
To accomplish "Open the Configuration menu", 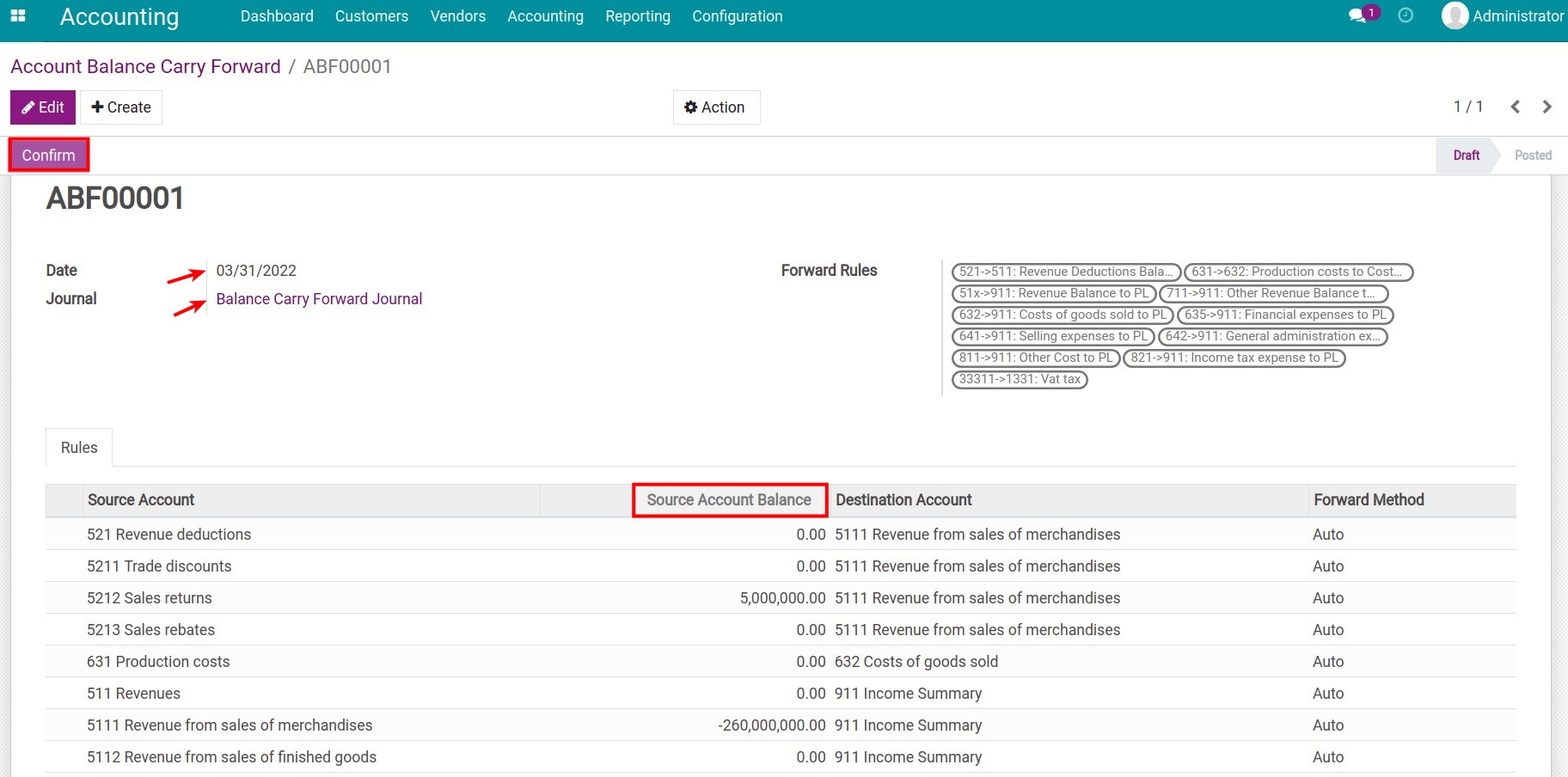I will click(x=737, y=16).
